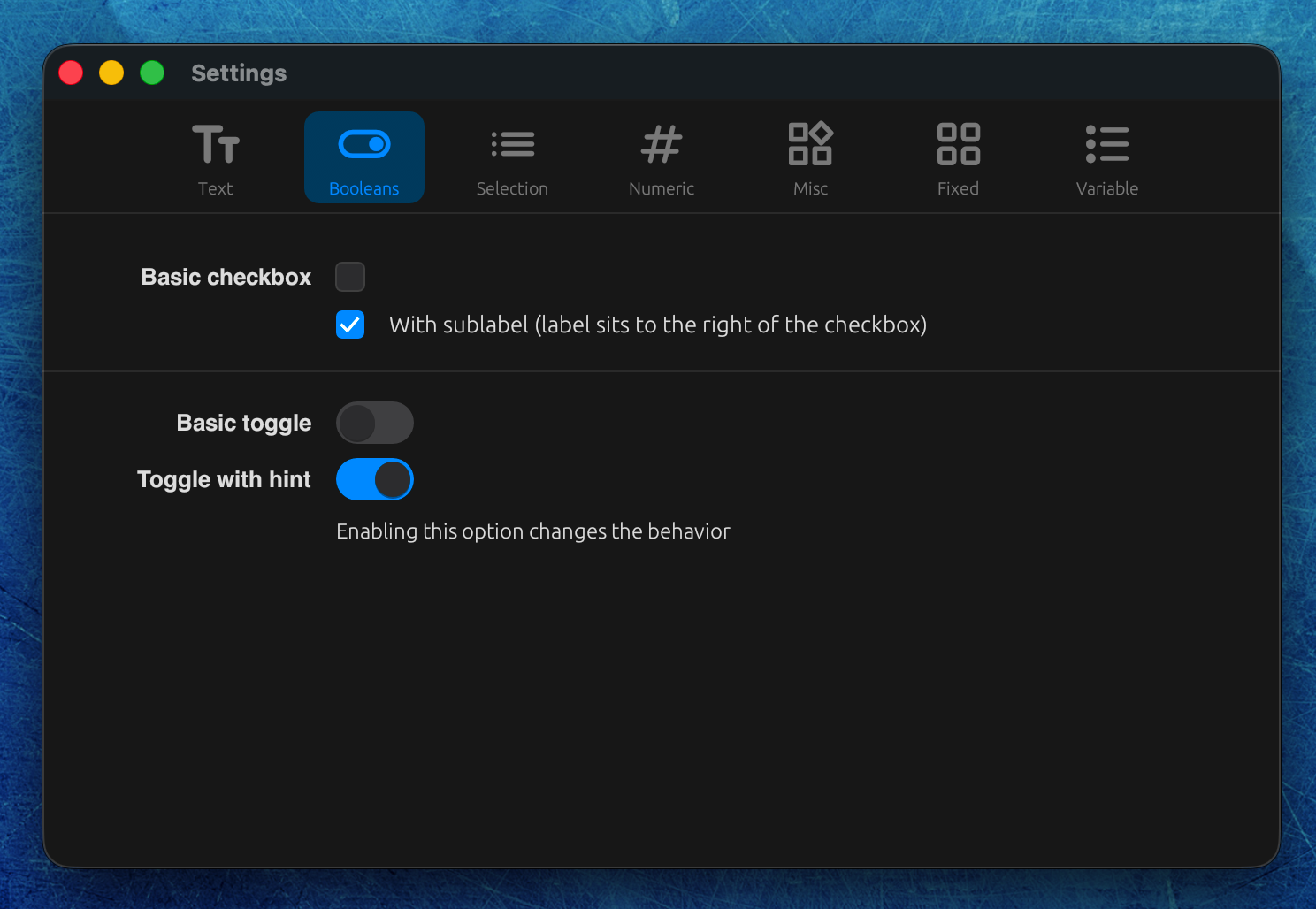Viewport: 1316px width, 909px height.
Task: Uncheck the With sublabel checkbox
Action: coord(350,325)
